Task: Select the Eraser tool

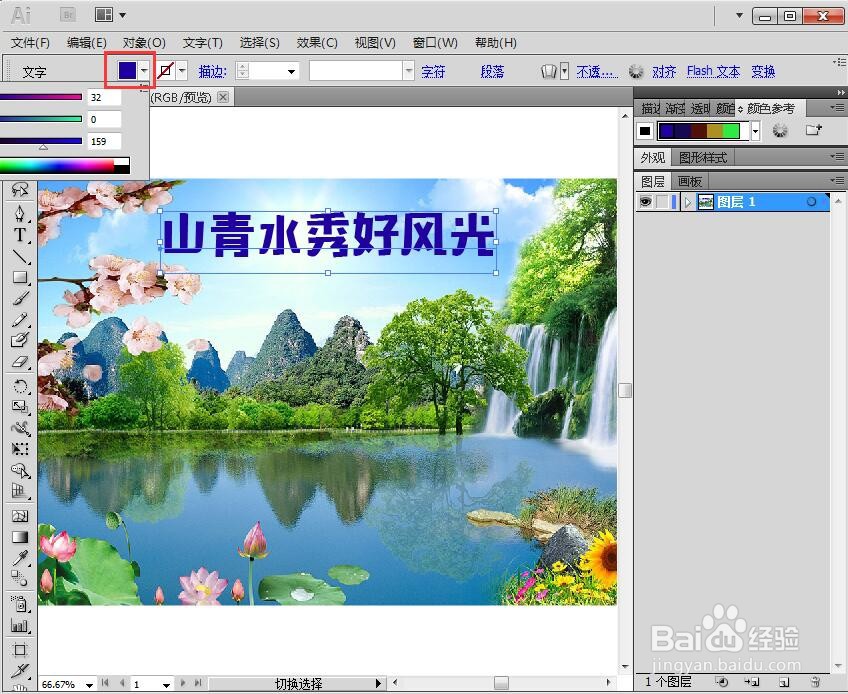Action: point(20,361)
